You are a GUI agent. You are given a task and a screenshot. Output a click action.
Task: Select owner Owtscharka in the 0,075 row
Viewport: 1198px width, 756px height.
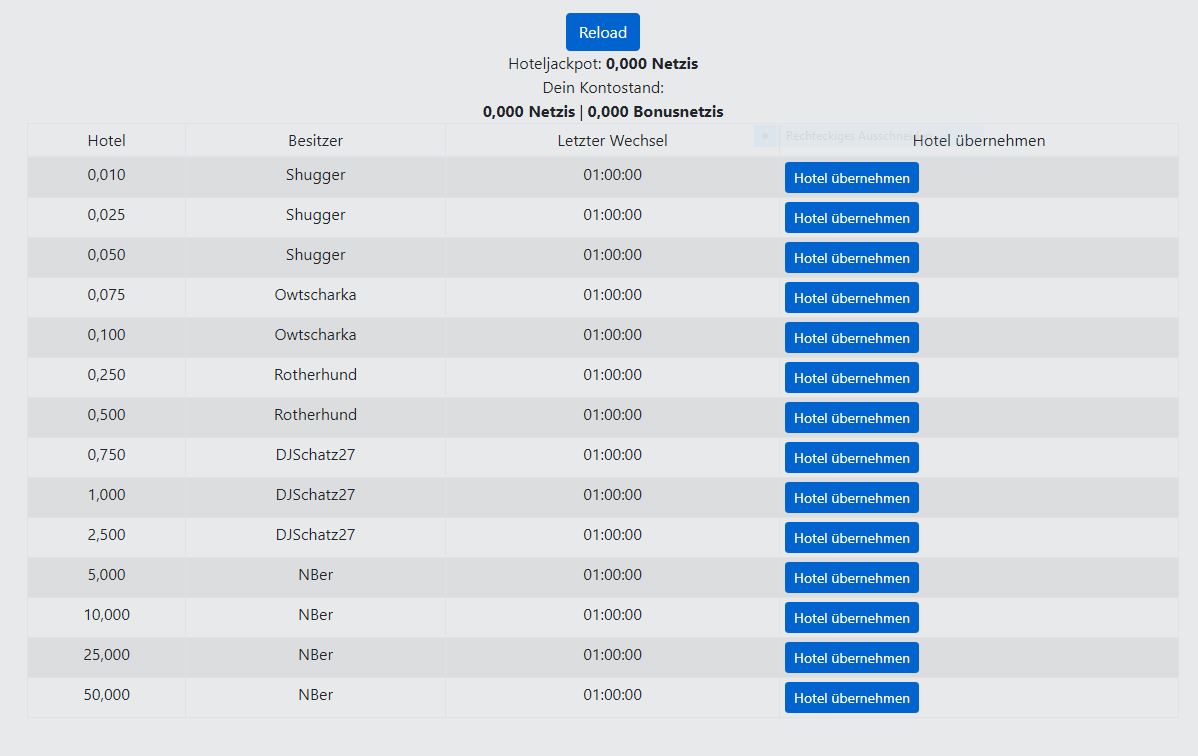(x=316, y=294)
